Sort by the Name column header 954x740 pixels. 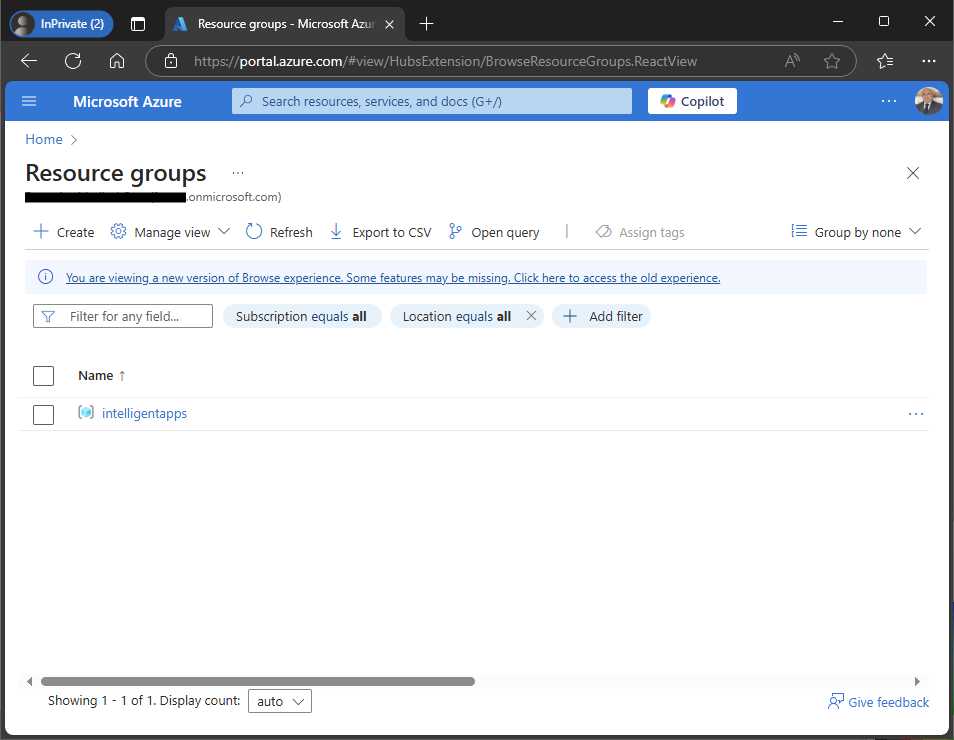tap(102, 375)
